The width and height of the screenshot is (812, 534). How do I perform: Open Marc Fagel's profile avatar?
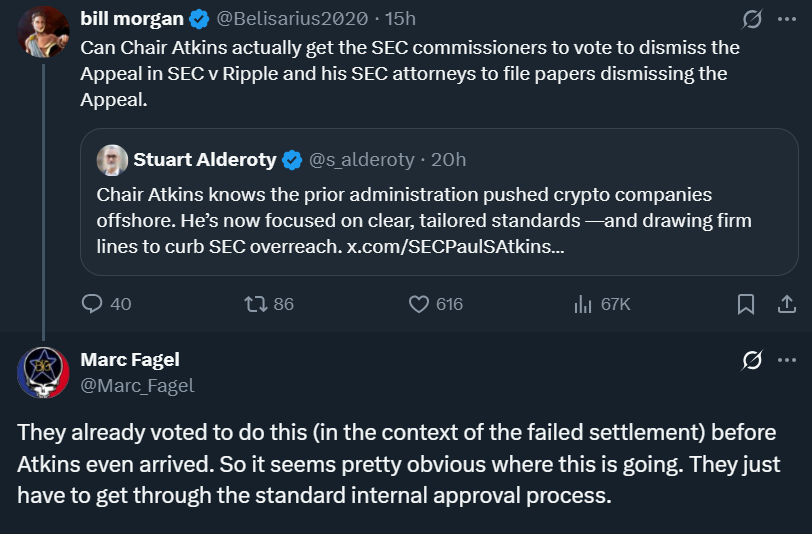[x=43, y=372]
